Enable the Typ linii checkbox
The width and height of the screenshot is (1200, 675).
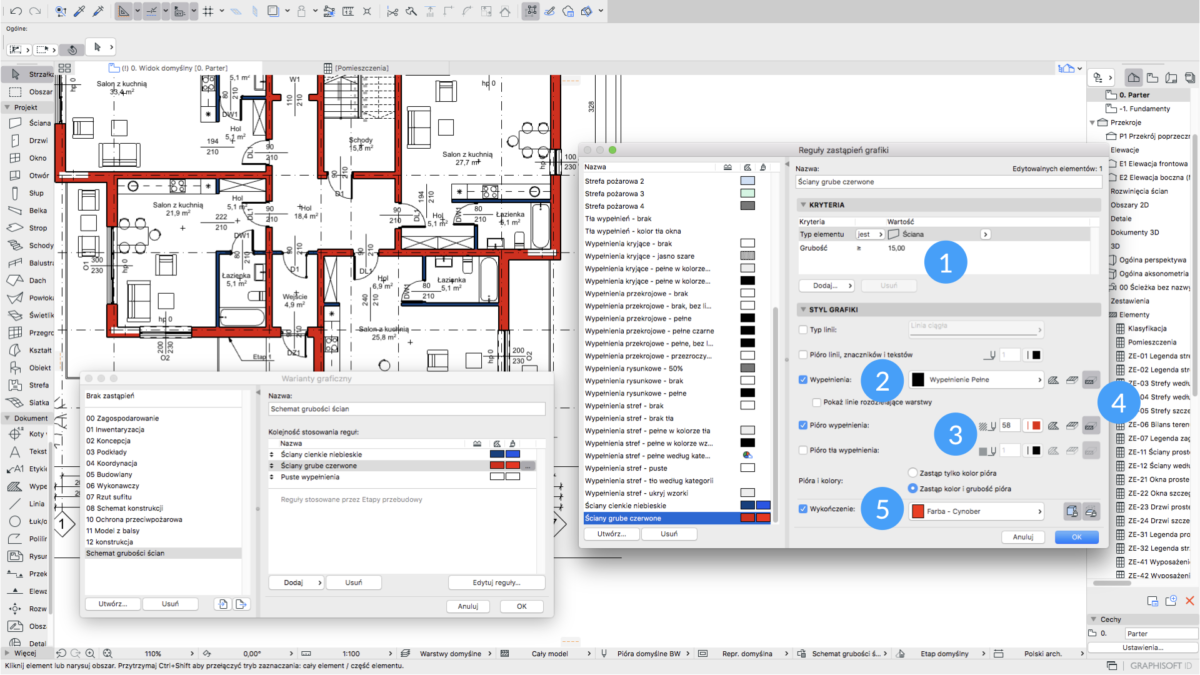coord(804,329)
